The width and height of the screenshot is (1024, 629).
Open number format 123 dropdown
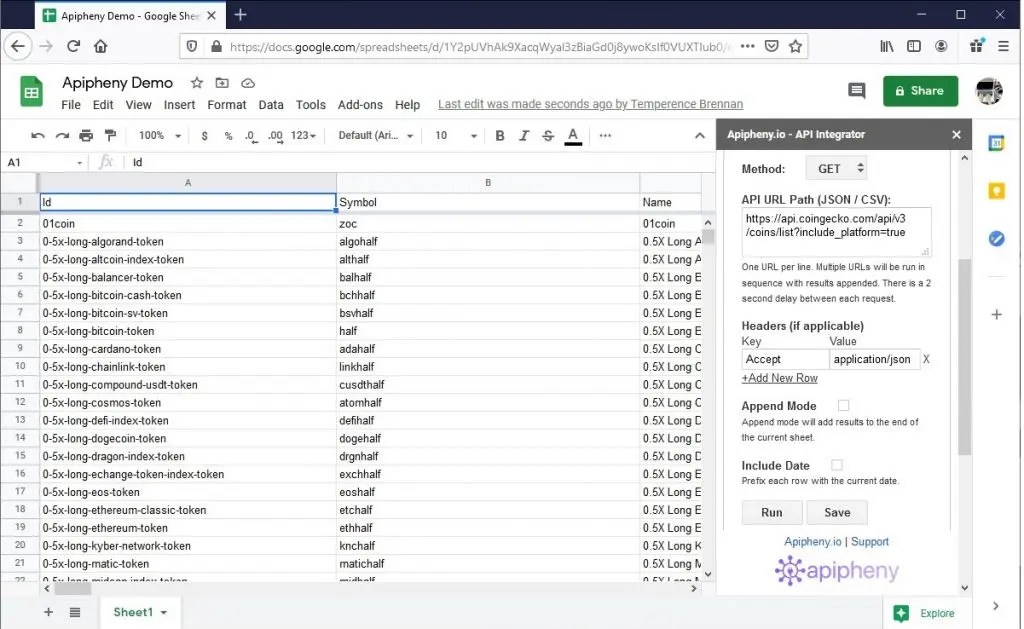(303, 136)
